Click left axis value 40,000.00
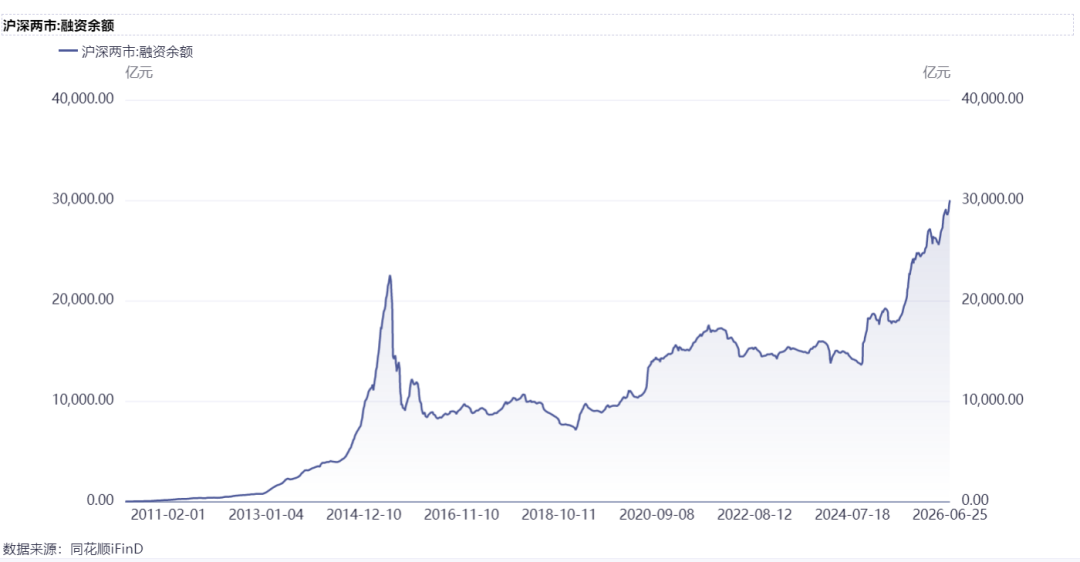The width and height of the screenshot is (1080, 562). (x=83, y=98)
